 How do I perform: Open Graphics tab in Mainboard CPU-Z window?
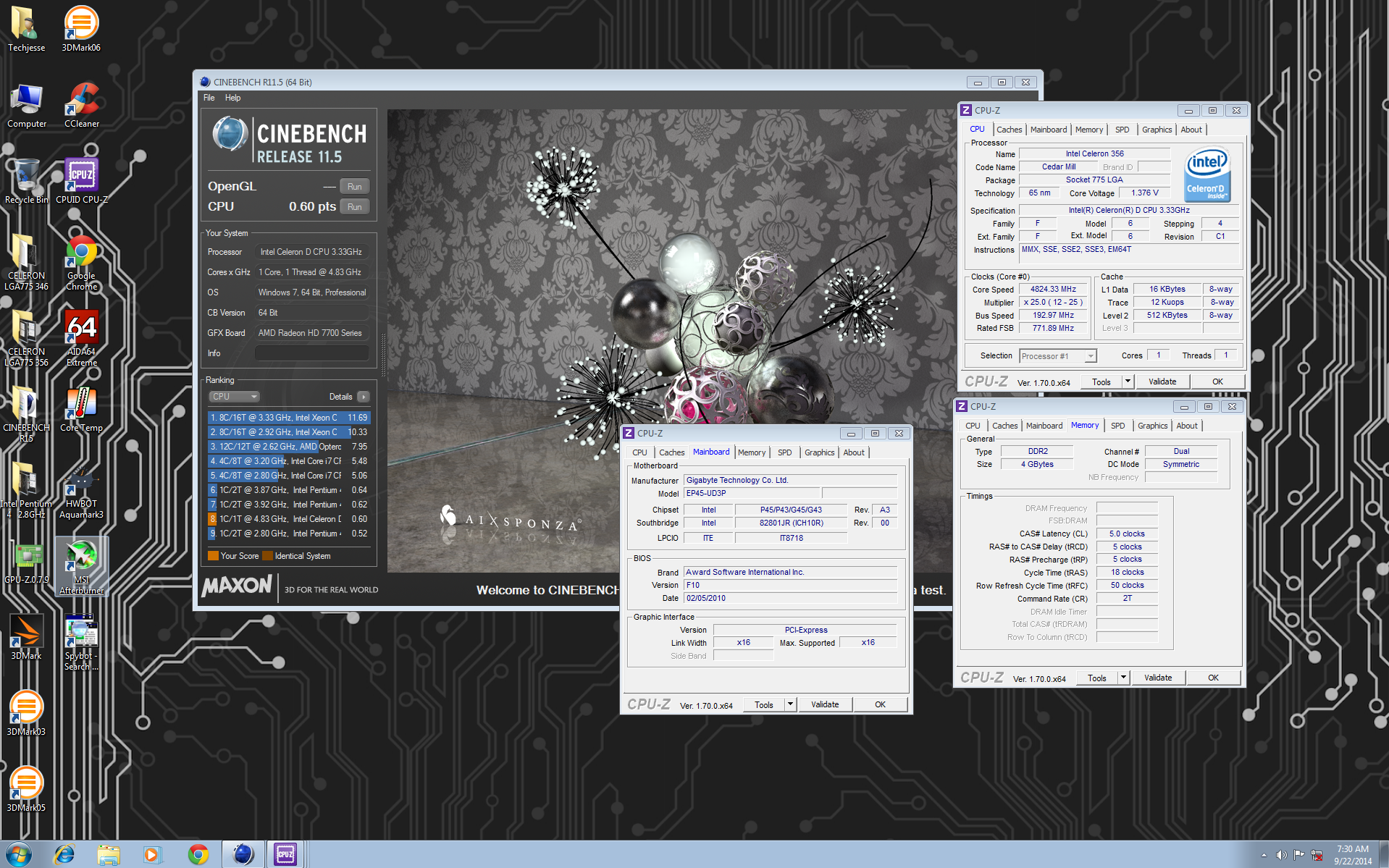pyautogui.click(x=819, y=452)
